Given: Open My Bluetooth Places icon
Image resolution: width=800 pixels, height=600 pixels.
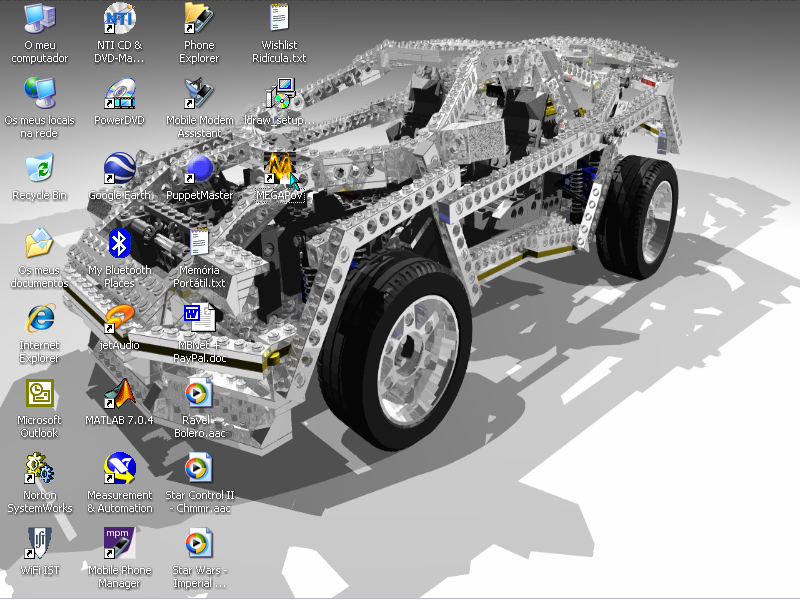Looking at the screenshot, I should pyautogui.click(x=119, y=244).
